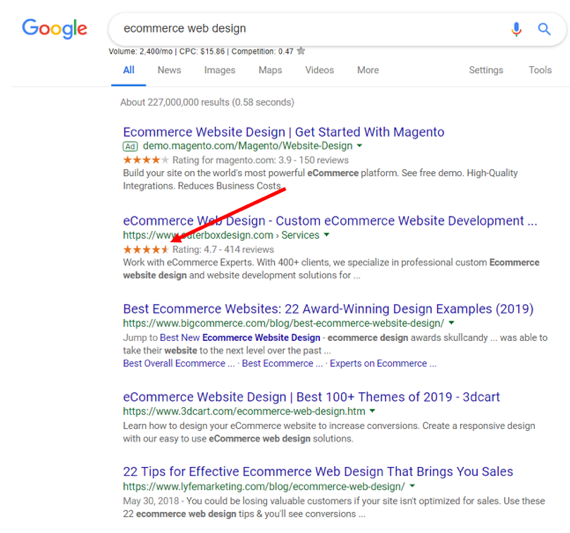
Task: Click 'Volume: 2,400/mo' keyword stats text
Action: (x=140, y=51)
